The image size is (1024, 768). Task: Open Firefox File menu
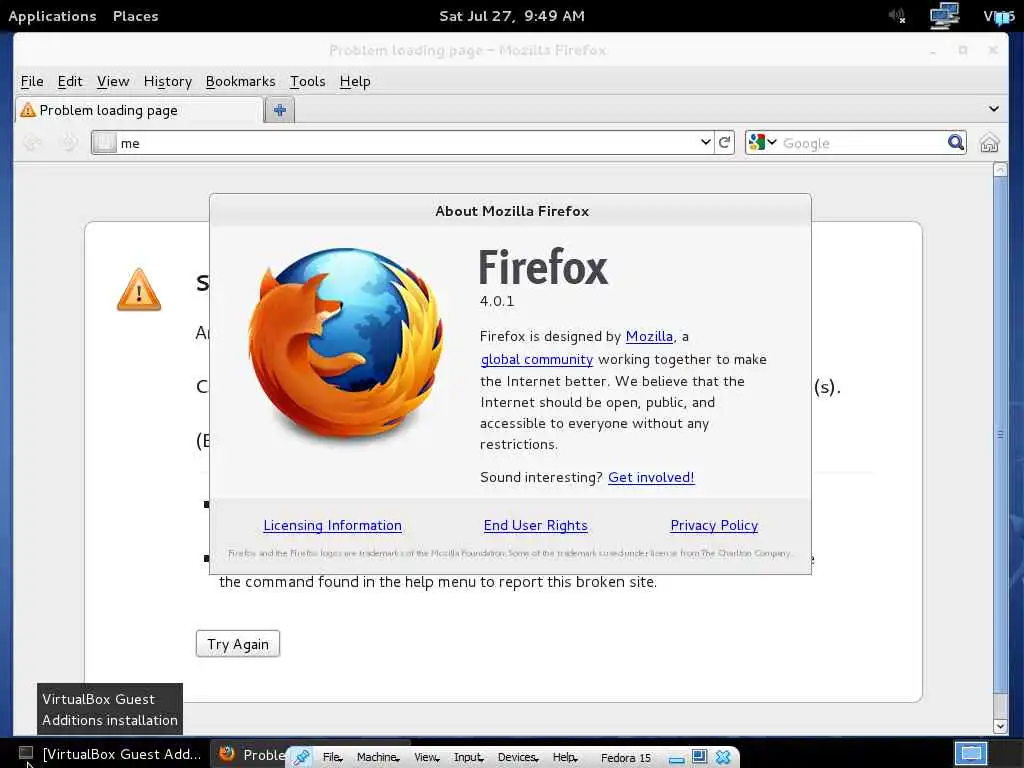(x=32, y=81)
